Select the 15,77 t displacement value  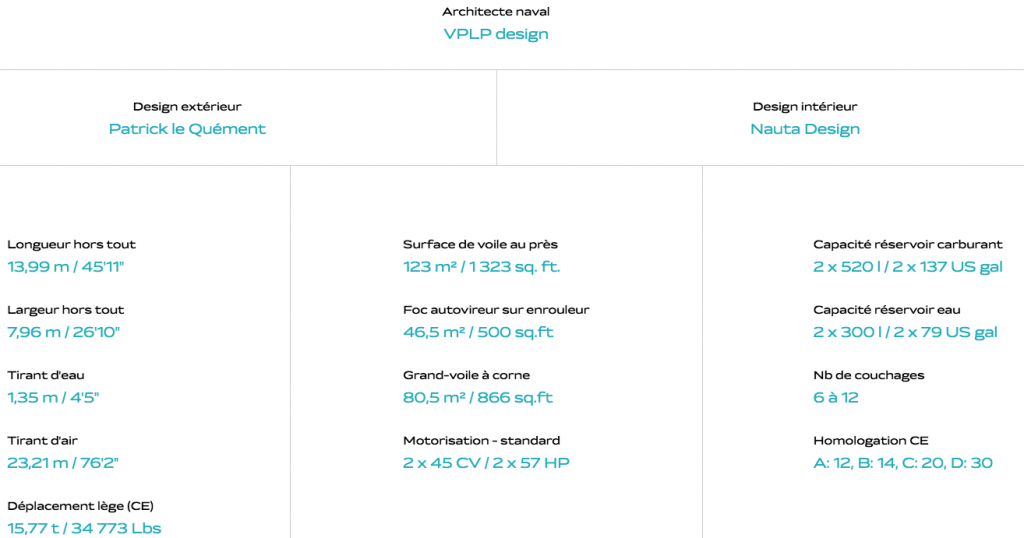click(x=84, y=528)
